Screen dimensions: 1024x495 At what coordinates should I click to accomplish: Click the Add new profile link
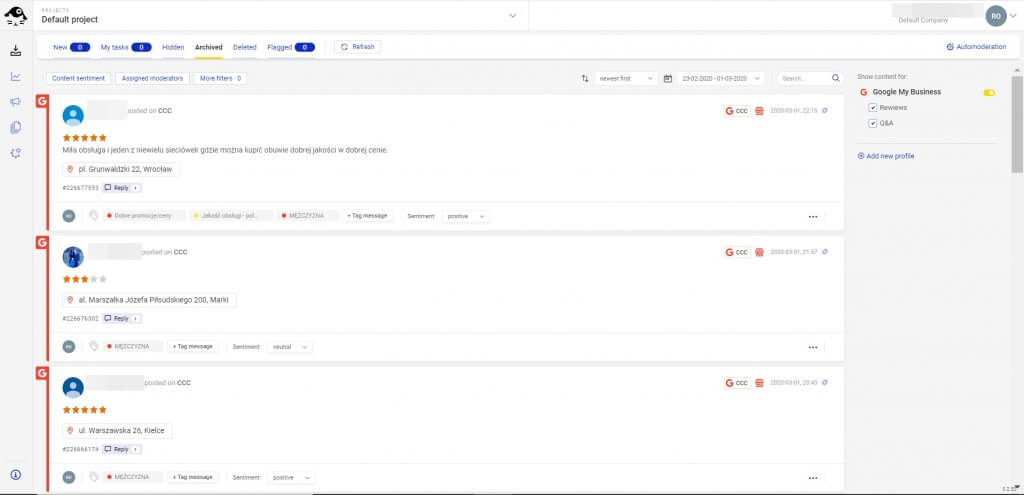[x=886, y=156]
